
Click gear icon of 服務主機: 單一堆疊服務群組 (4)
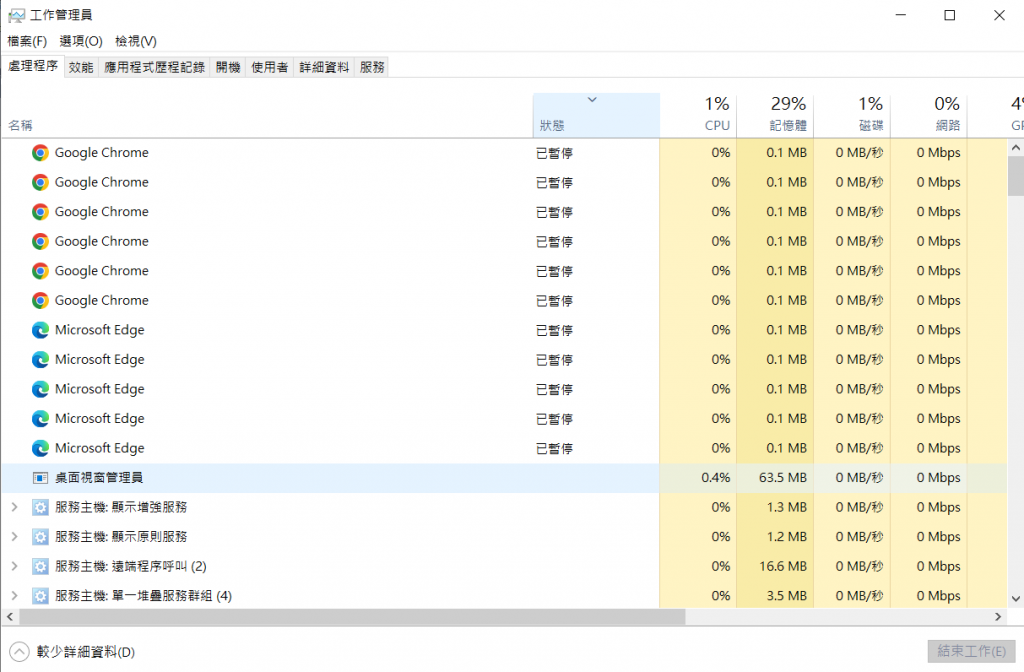coord(40,596)
